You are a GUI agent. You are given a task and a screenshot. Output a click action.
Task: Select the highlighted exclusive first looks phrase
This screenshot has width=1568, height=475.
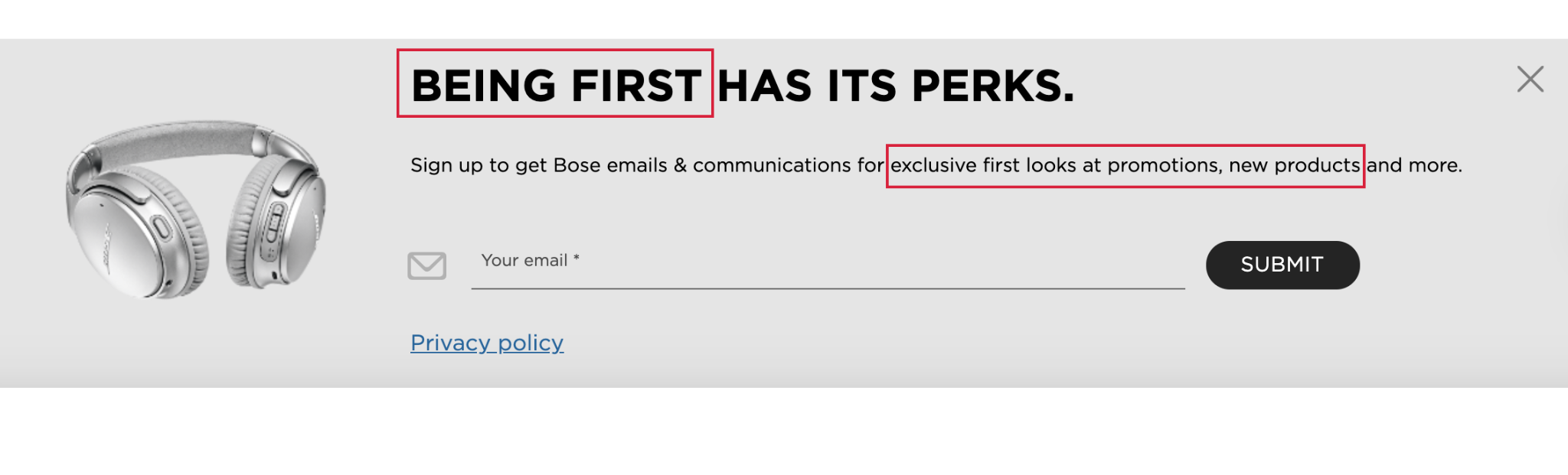(1125, 166)
